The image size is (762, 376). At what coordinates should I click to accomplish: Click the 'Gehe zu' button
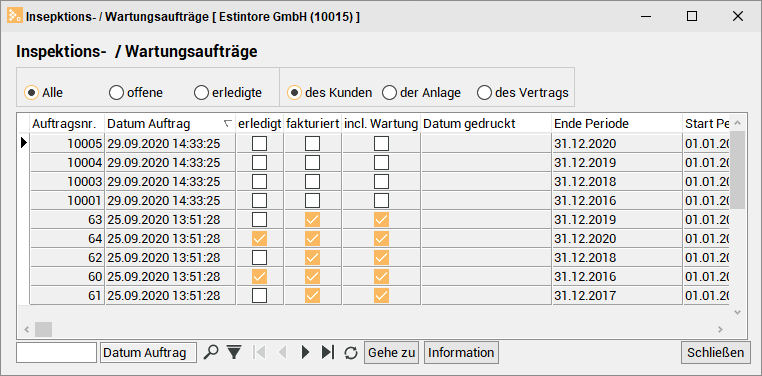(392, 352)
